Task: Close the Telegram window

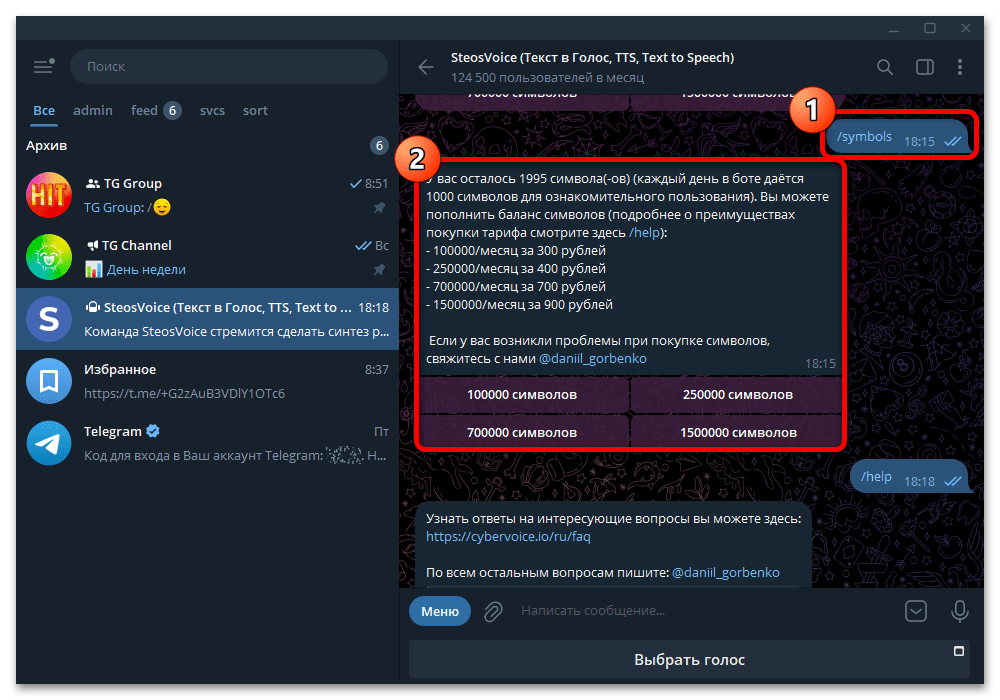Action: 966,28
